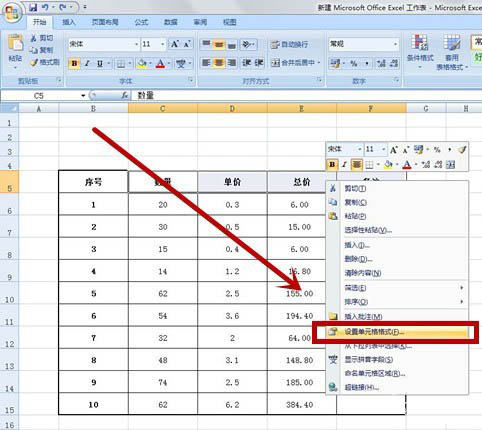
Task: Toggle ribbon center horizontal align button
Action: [219, 62]
